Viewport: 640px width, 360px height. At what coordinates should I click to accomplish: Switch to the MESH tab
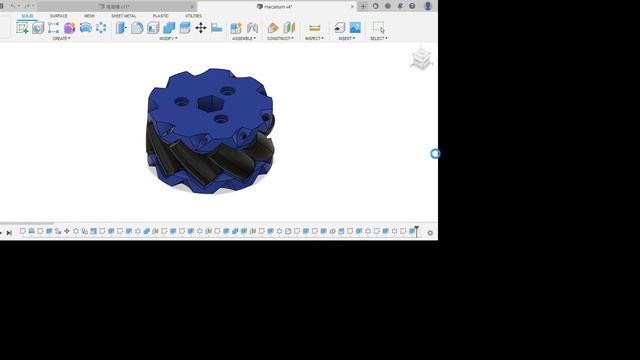click(89, 16)
